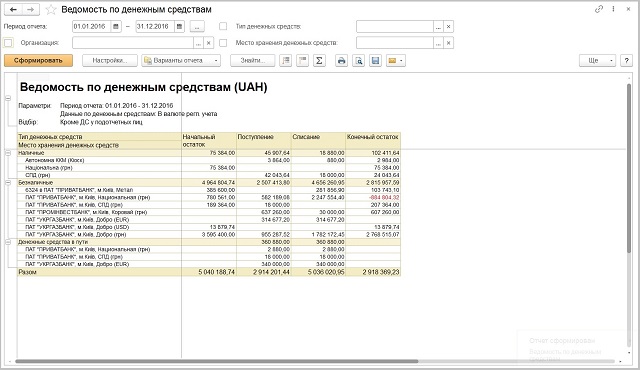Clear the Тип денежных средств field
Viewport: 640px width, 370px height.
click(x=449, y=27)
